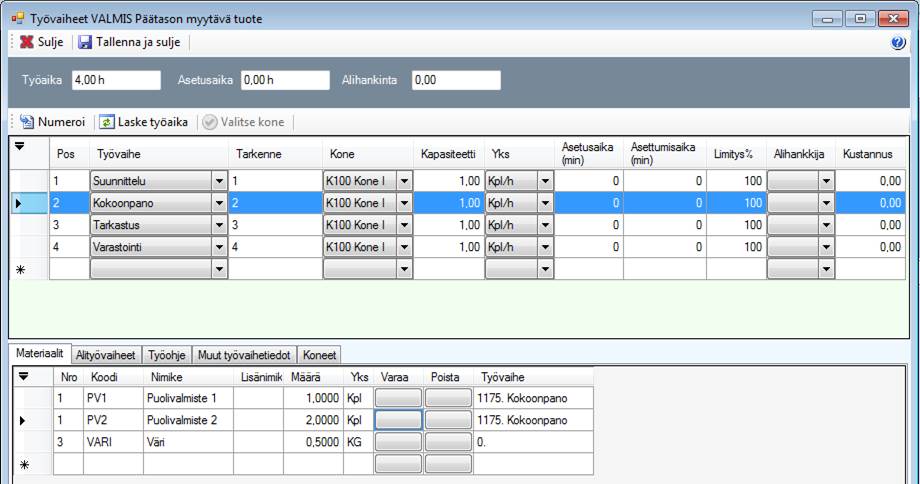
Task: Click Poista button for PV1 row
Action: pyautogui.click(x=448, y=398)
